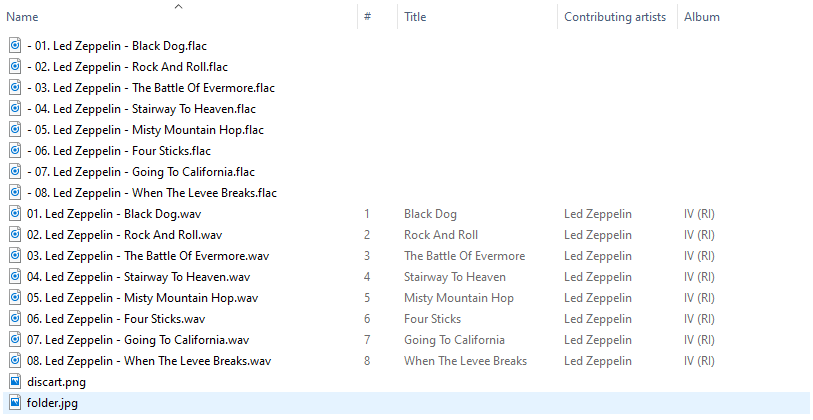Sort by the Title column header
The image size is (813, 420).
pos(415,17)
